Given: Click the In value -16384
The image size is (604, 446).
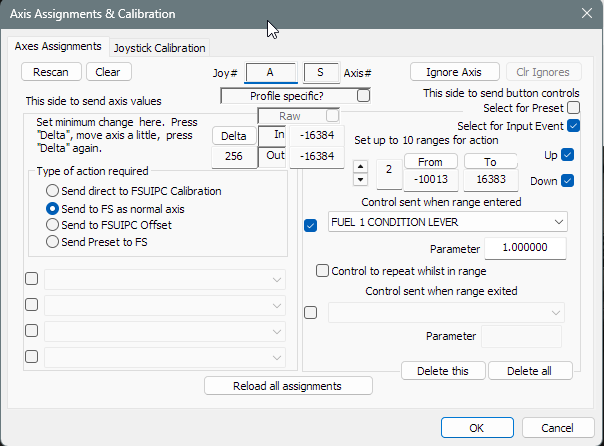Looking at the screenshot, I should (x=317, y=135).
